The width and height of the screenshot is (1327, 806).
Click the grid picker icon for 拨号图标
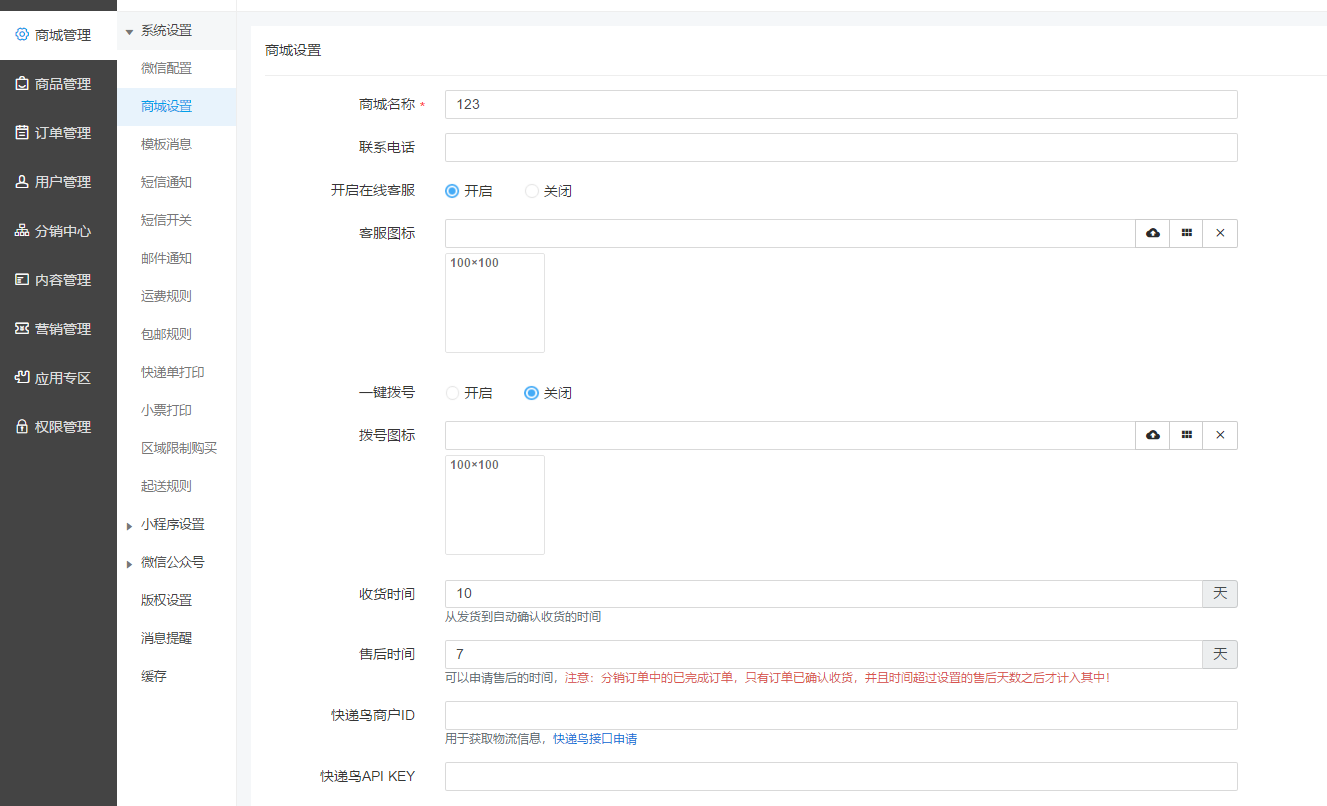[1187, 435]
